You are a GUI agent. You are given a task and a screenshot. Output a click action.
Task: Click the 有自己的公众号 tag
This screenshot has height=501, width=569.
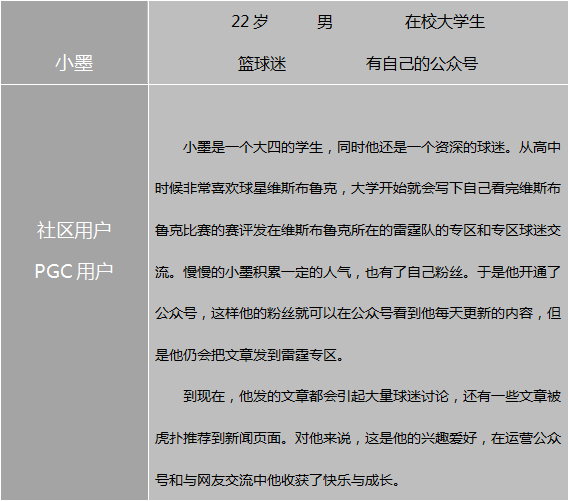422,64
